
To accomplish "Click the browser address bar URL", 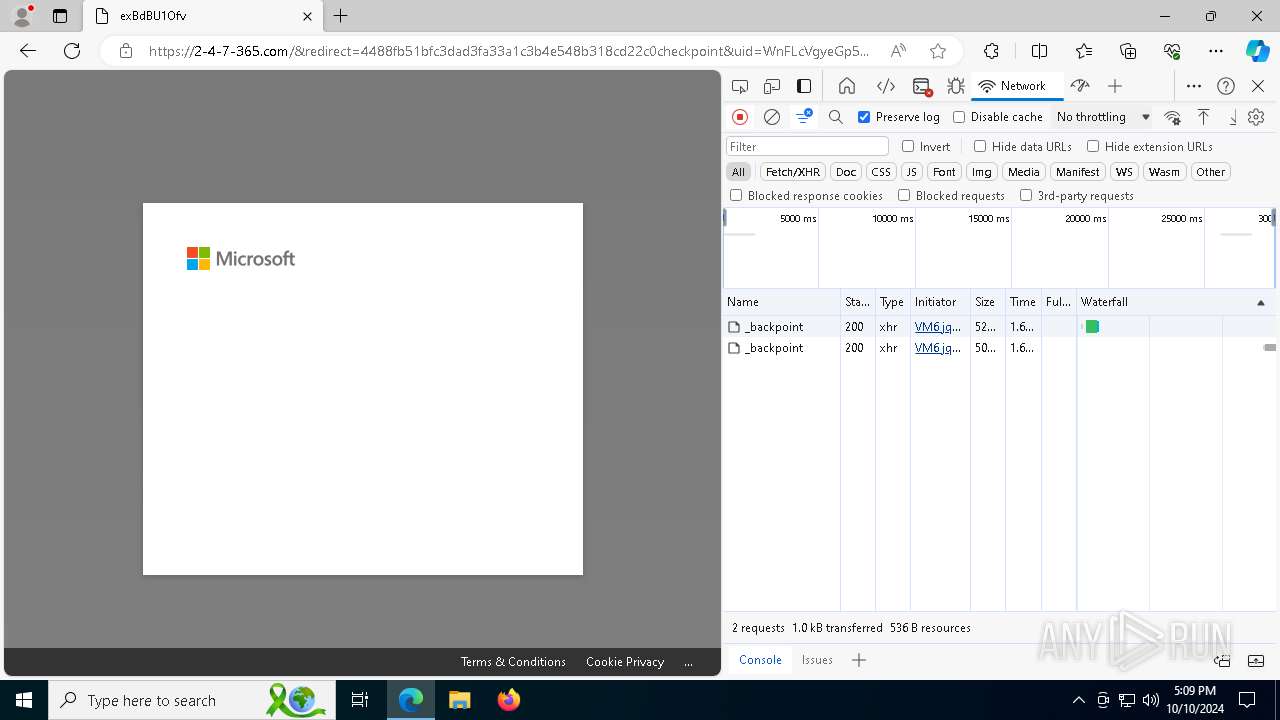I will click(508, 51).
